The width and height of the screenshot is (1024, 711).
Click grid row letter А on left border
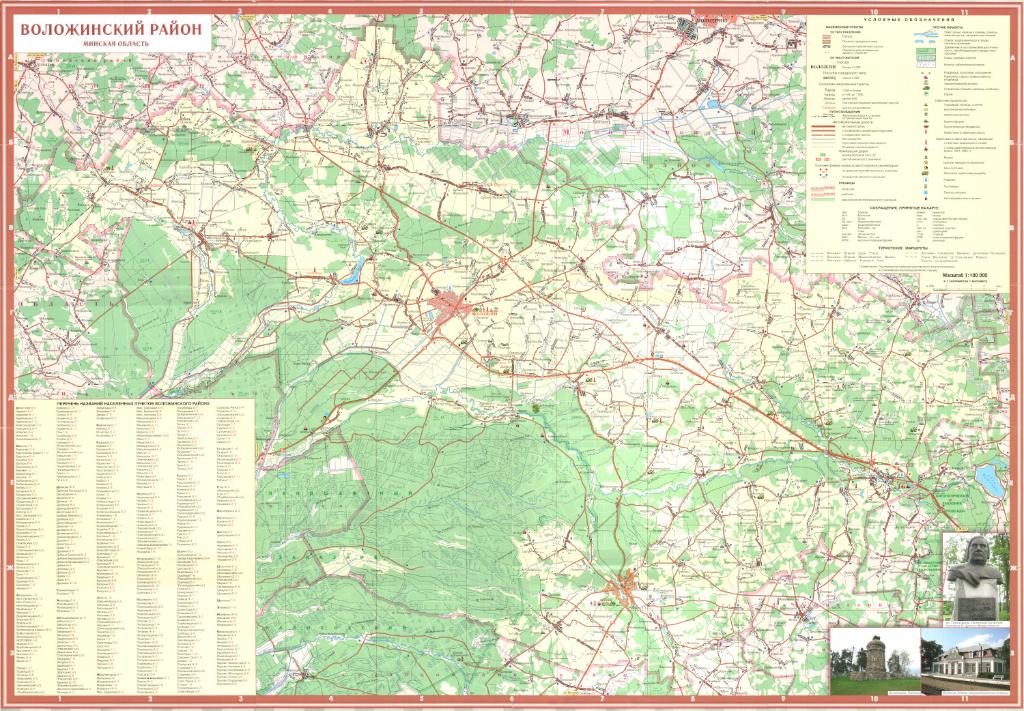click(9, 62)
